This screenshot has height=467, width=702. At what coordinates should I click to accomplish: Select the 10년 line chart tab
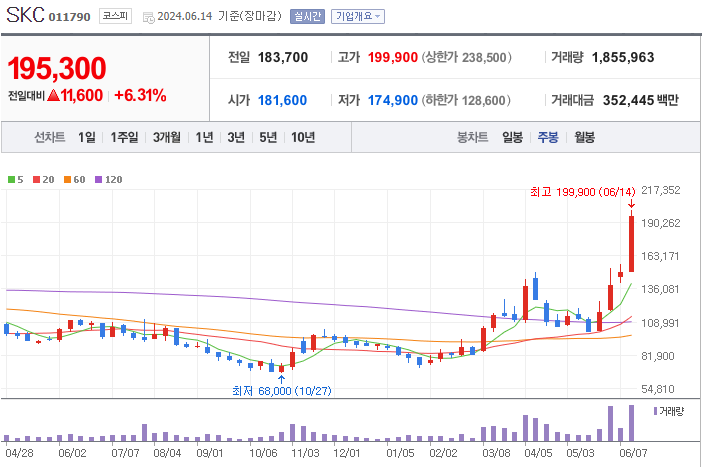(x=303, y=137)
